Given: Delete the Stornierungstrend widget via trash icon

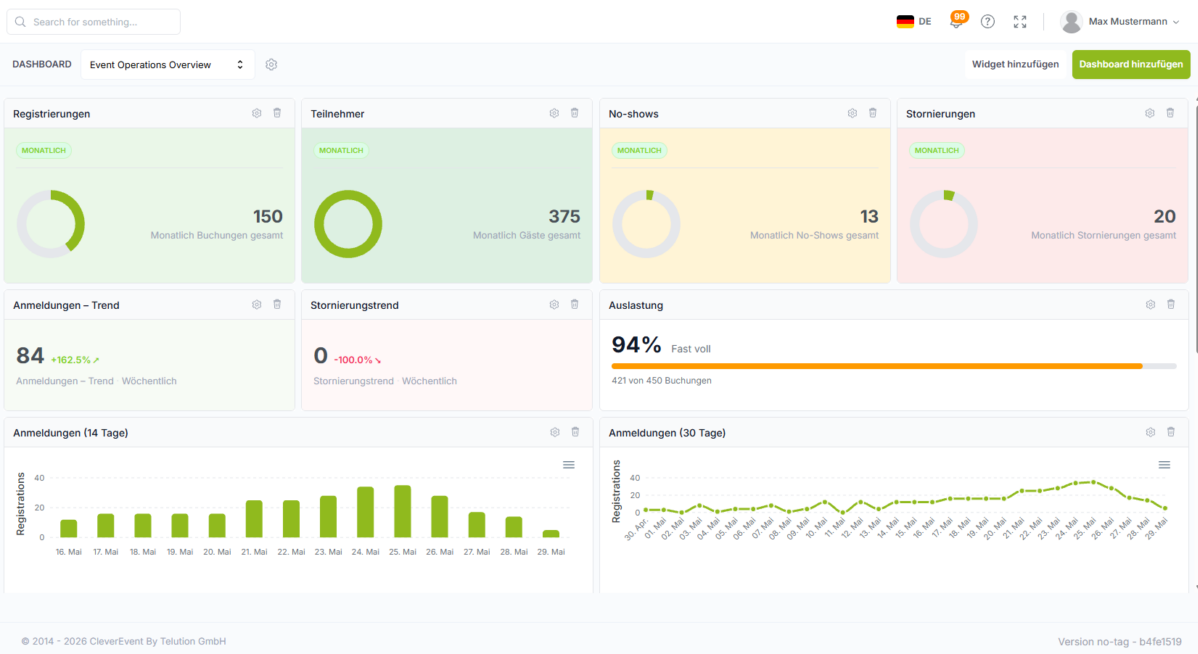Looking at the screenshot, I should 575,304.
